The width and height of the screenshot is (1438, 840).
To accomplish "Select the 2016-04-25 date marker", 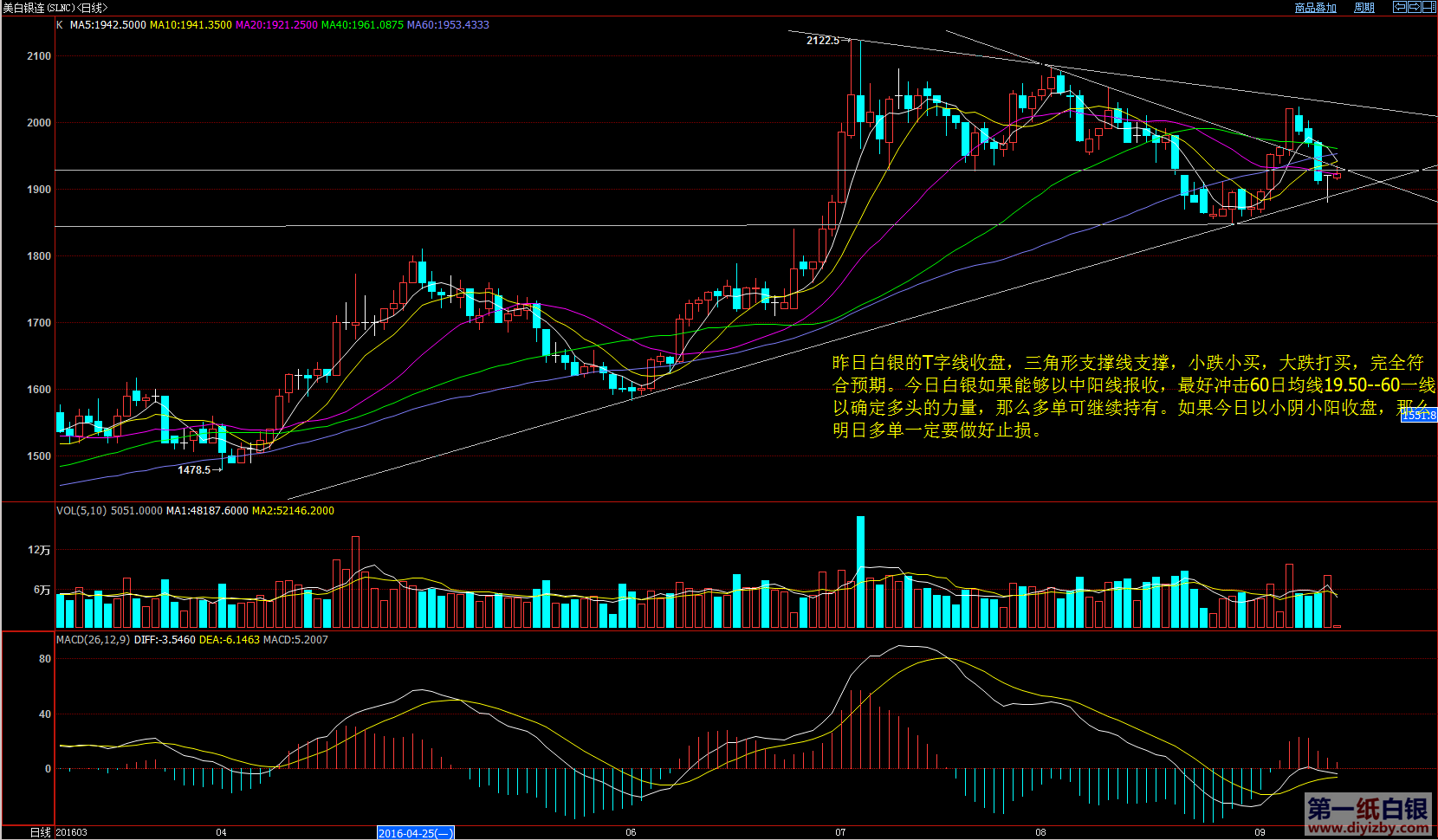I will click(415, 833).
